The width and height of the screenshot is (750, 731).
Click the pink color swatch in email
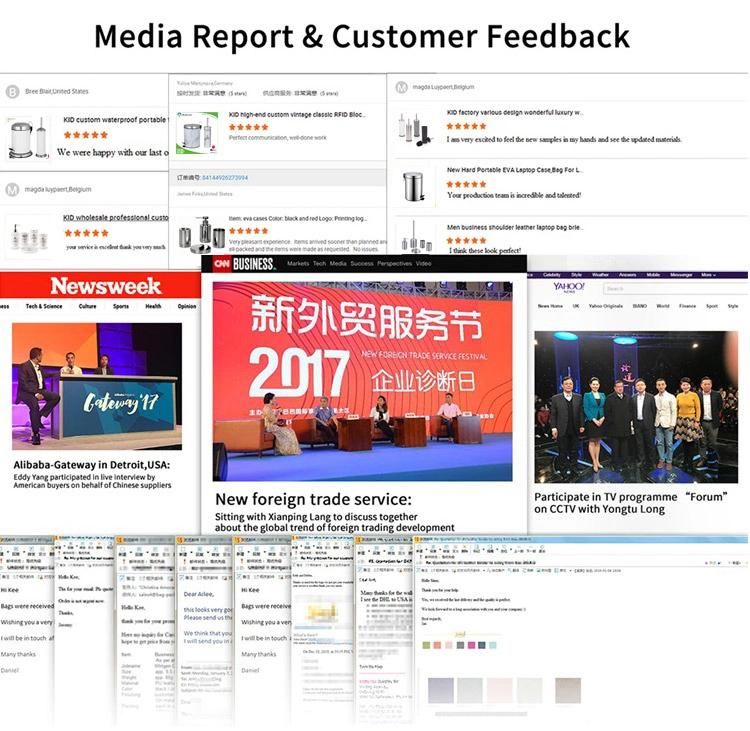click(x=471, y=645)
